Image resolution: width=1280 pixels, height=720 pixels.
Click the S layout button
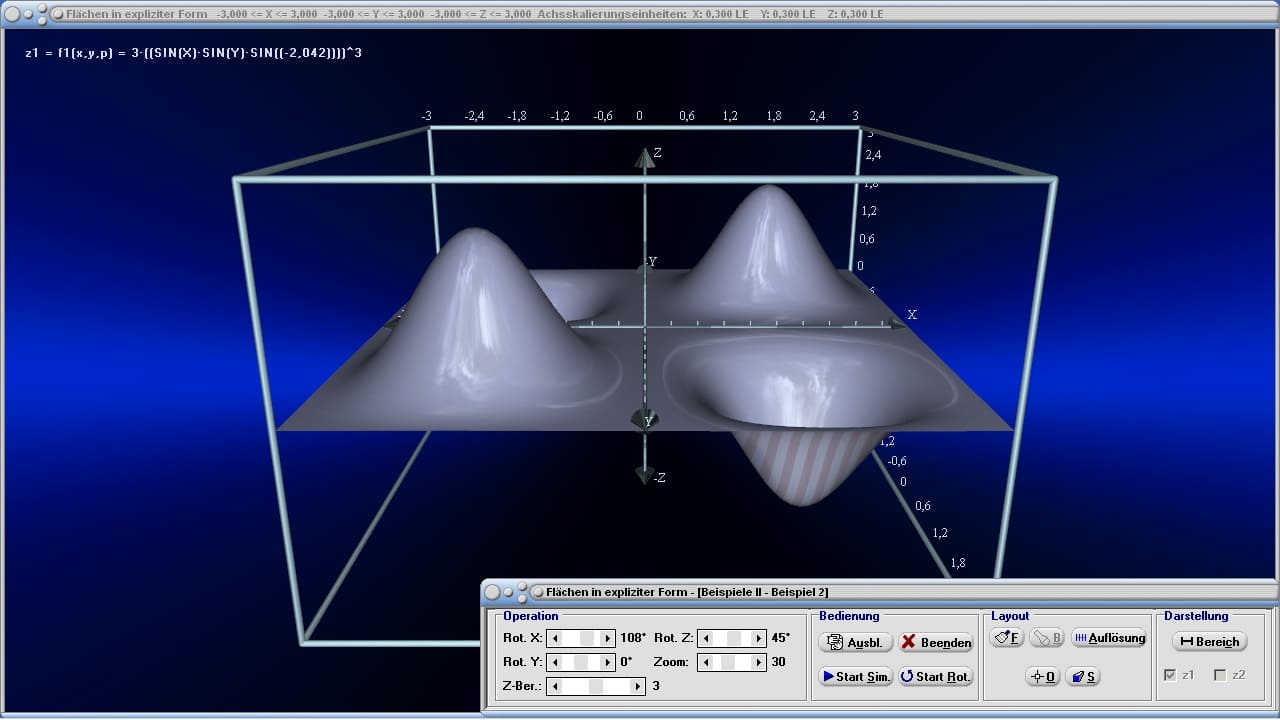[1083, 676]
